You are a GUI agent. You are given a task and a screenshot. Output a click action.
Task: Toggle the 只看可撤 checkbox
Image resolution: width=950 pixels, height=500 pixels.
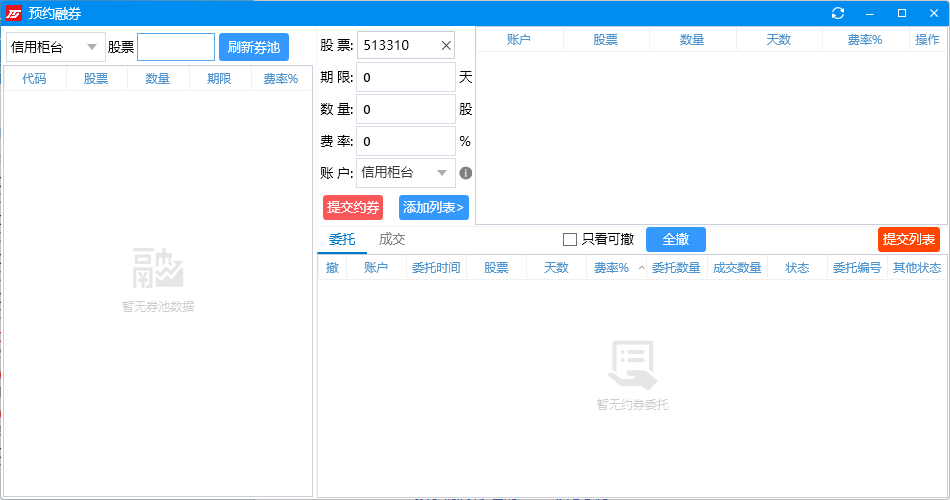point(570,239)
